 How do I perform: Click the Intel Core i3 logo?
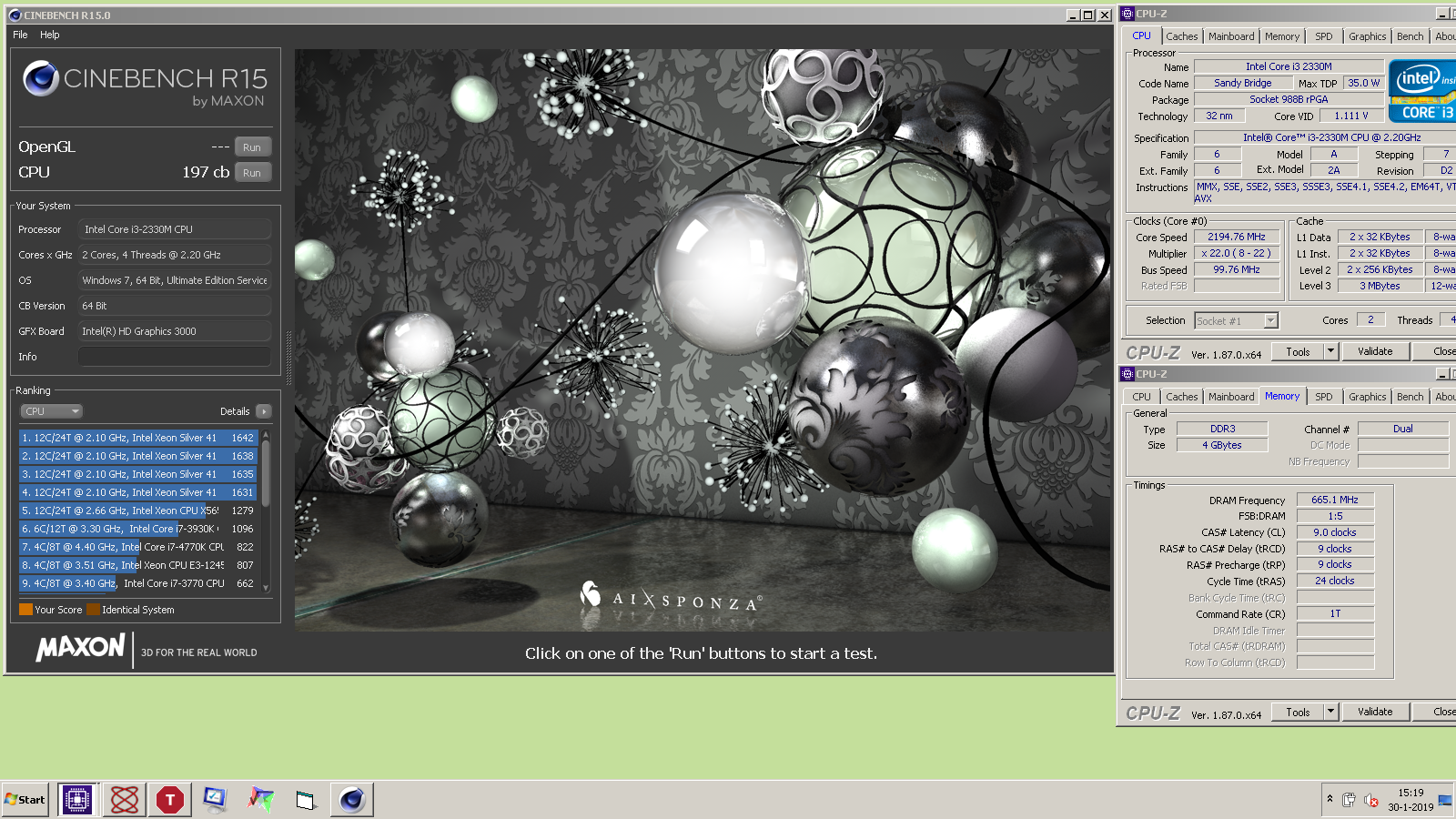[x=1421, y=91]
